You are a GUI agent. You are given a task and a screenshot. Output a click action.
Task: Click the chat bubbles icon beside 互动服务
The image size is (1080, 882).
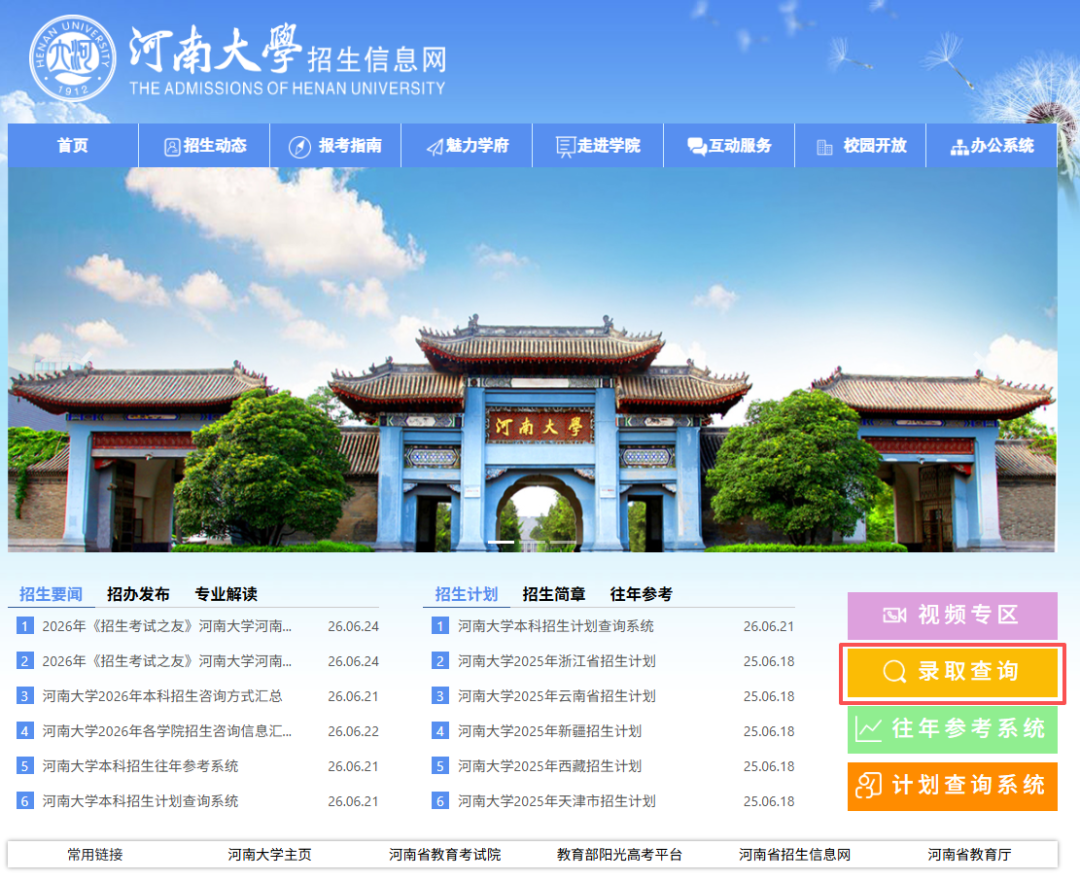click(x=696, y=146)
